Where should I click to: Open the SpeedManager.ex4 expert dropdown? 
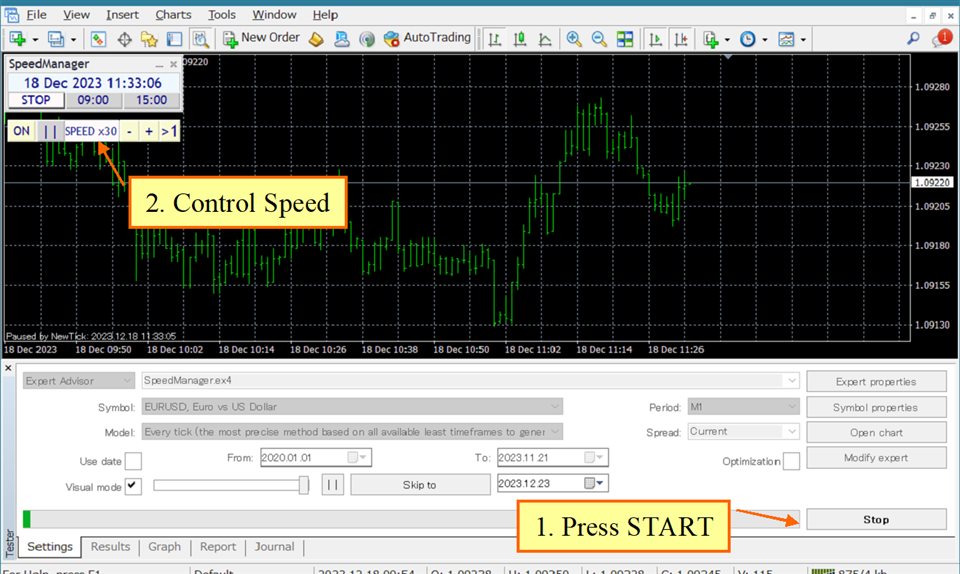point(792,381)
